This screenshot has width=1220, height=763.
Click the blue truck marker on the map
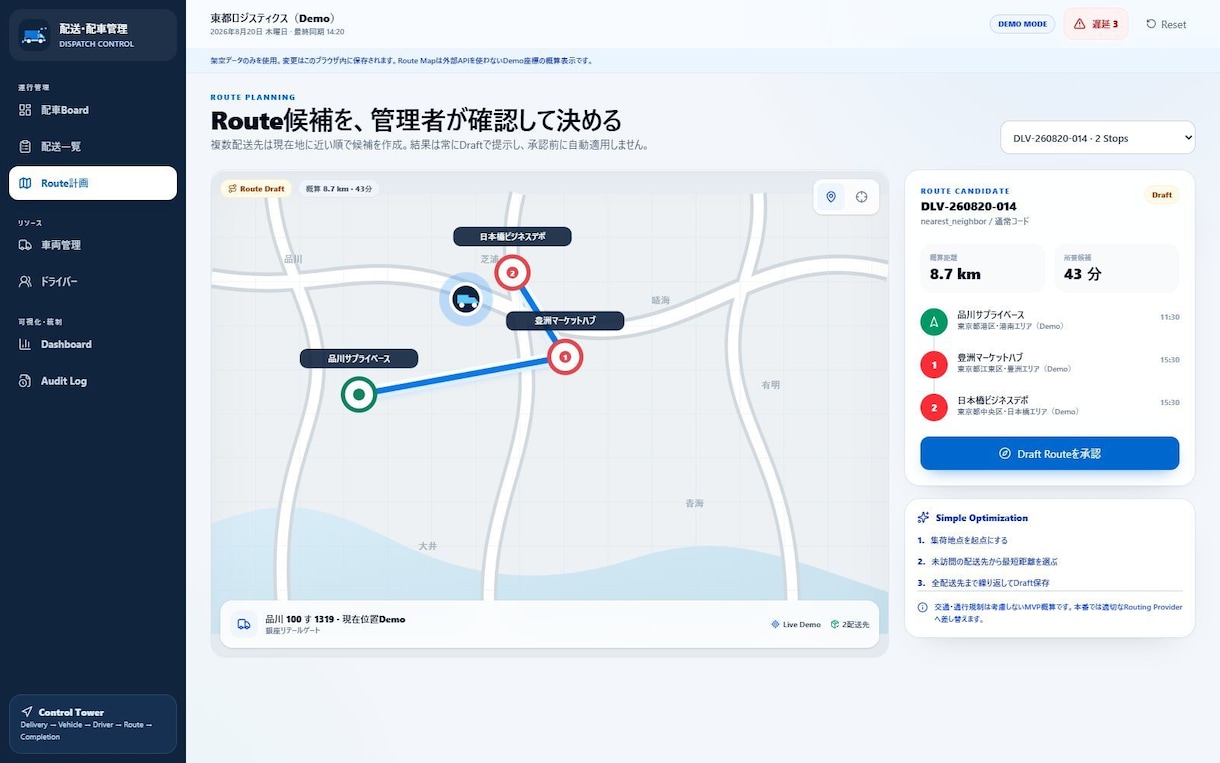[465, 298]
